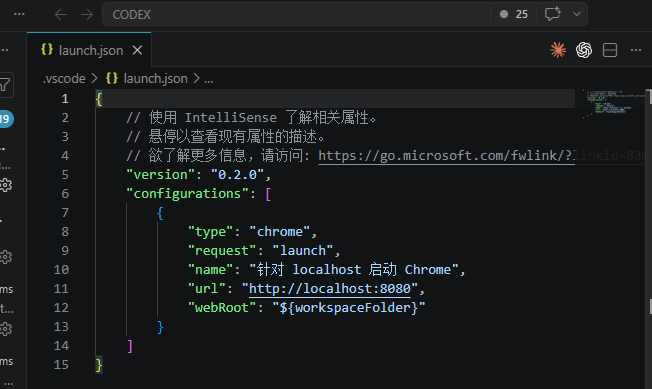Open the ChatGPT Codex icon

pyautogui.click(x=584, y=50)
